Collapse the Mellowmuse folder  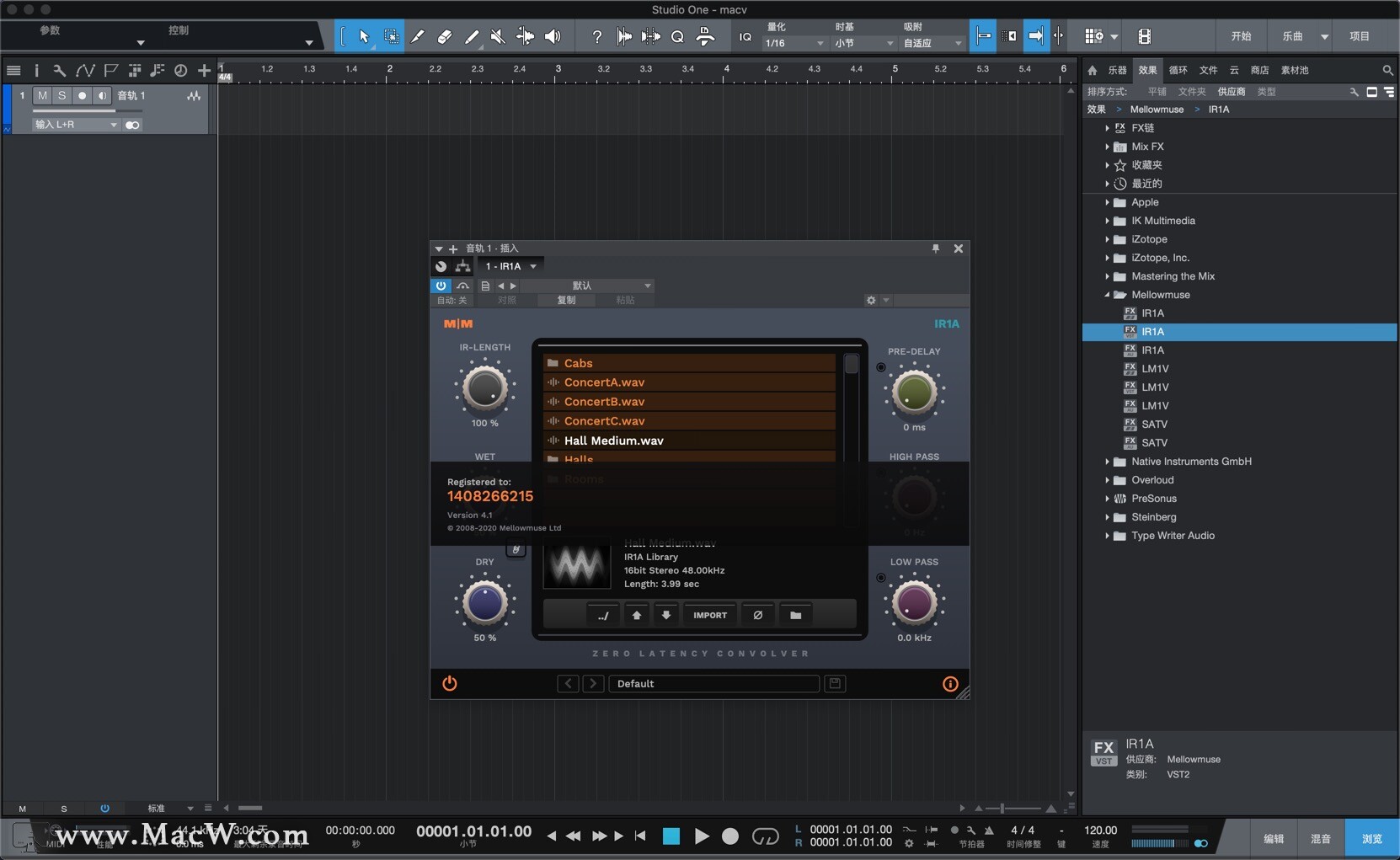[x=1107, y=295]
